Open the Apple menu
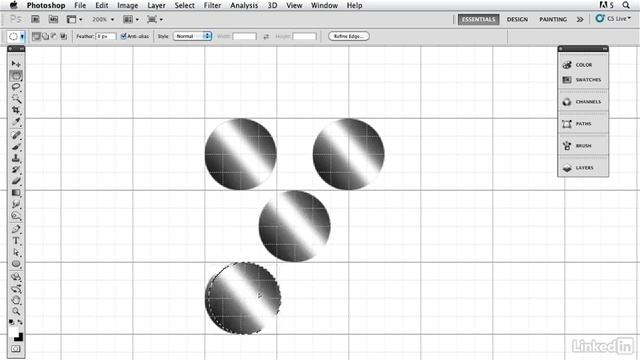Screen dimensions: 640x360 coord(13,5)
